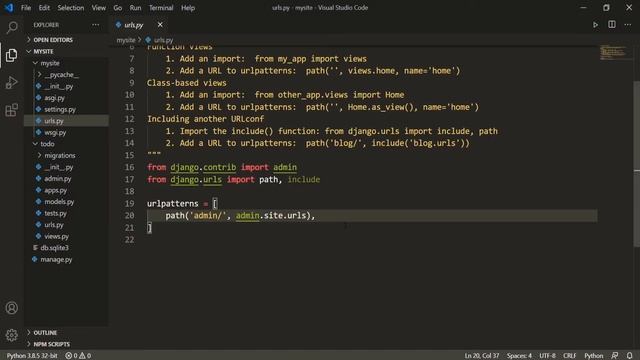Open the View menu
The height and width of the screenshot is (360, 640).
click(x=98, y=8)
